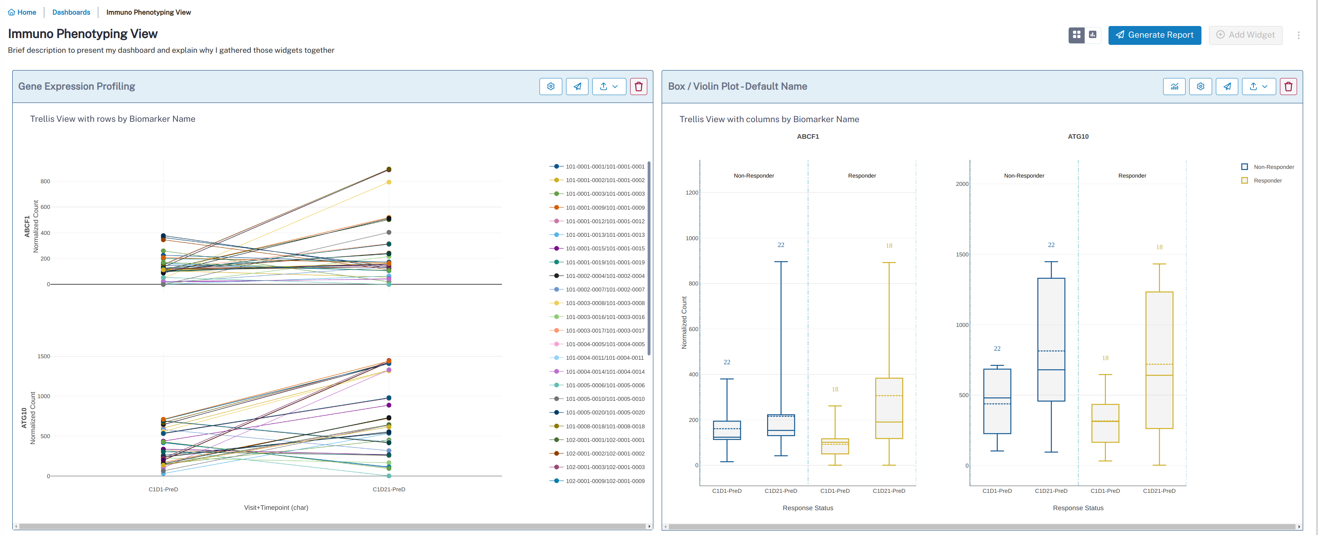Click the Gene Expression legend vertical scrollbar
Screen dimensions: 1318x535
pyautogui.click(x=649, y=258)
